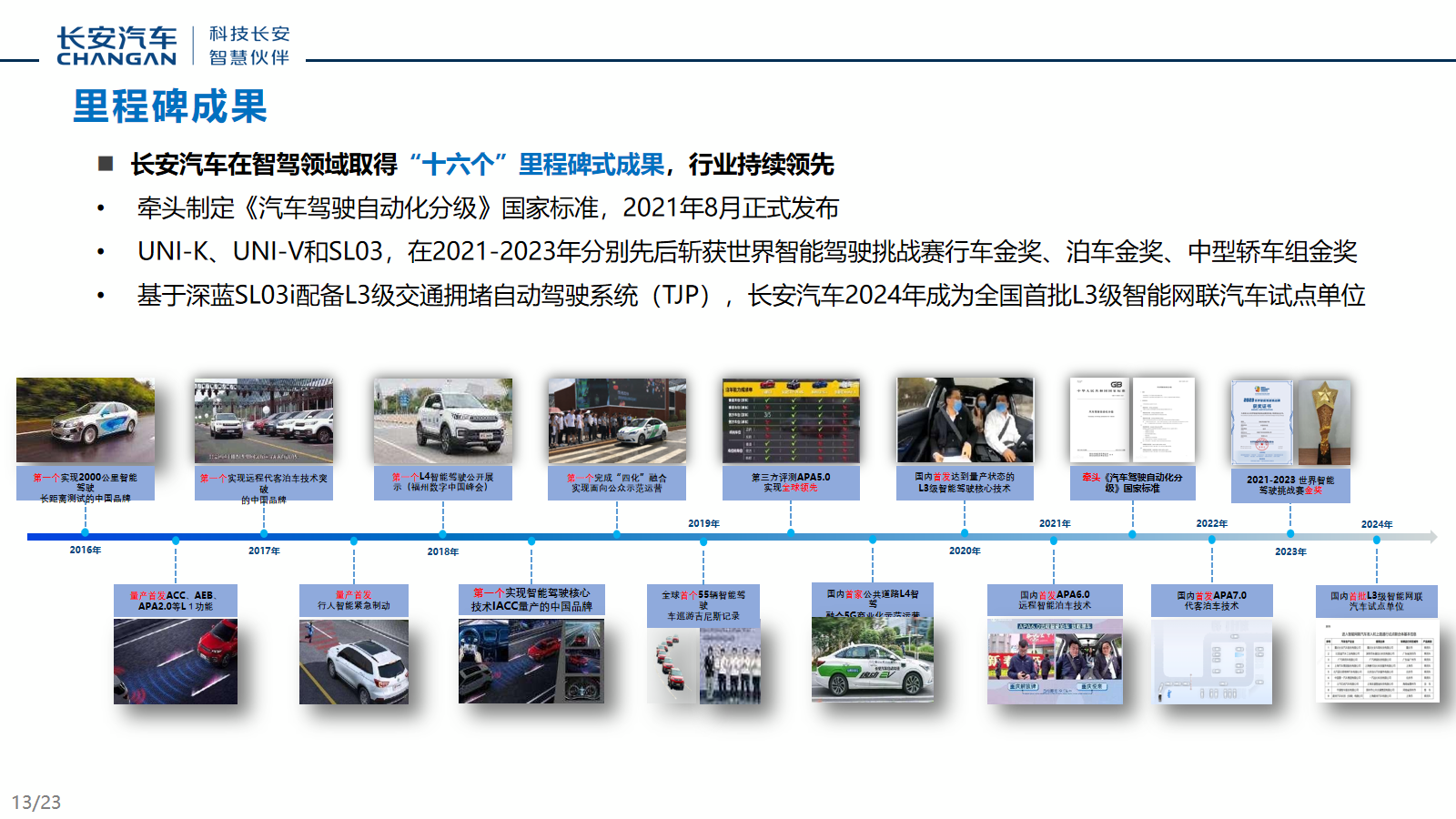The height and width of the screenshot is (819, 1456).
Task: Select the 2021年 year label
Action: pos(1055,524)
